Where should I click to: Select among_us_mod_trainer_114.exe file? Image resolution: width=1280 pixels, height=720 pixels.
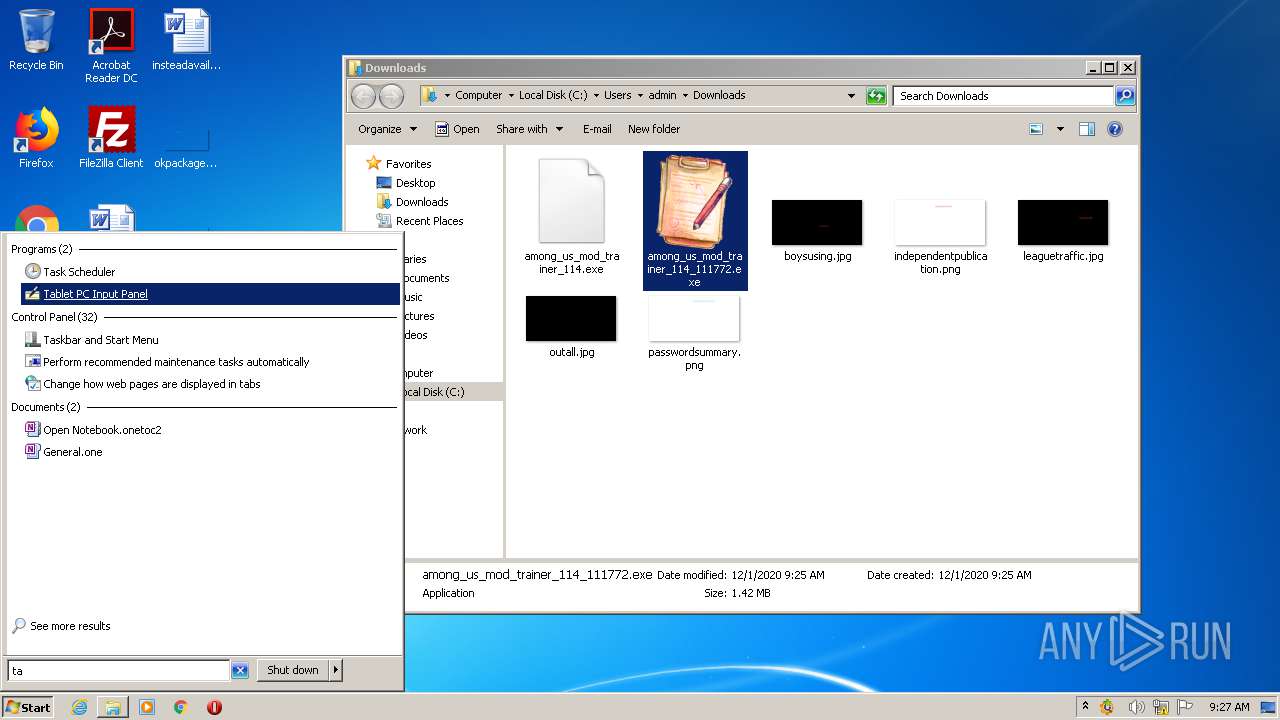(572, 217)
